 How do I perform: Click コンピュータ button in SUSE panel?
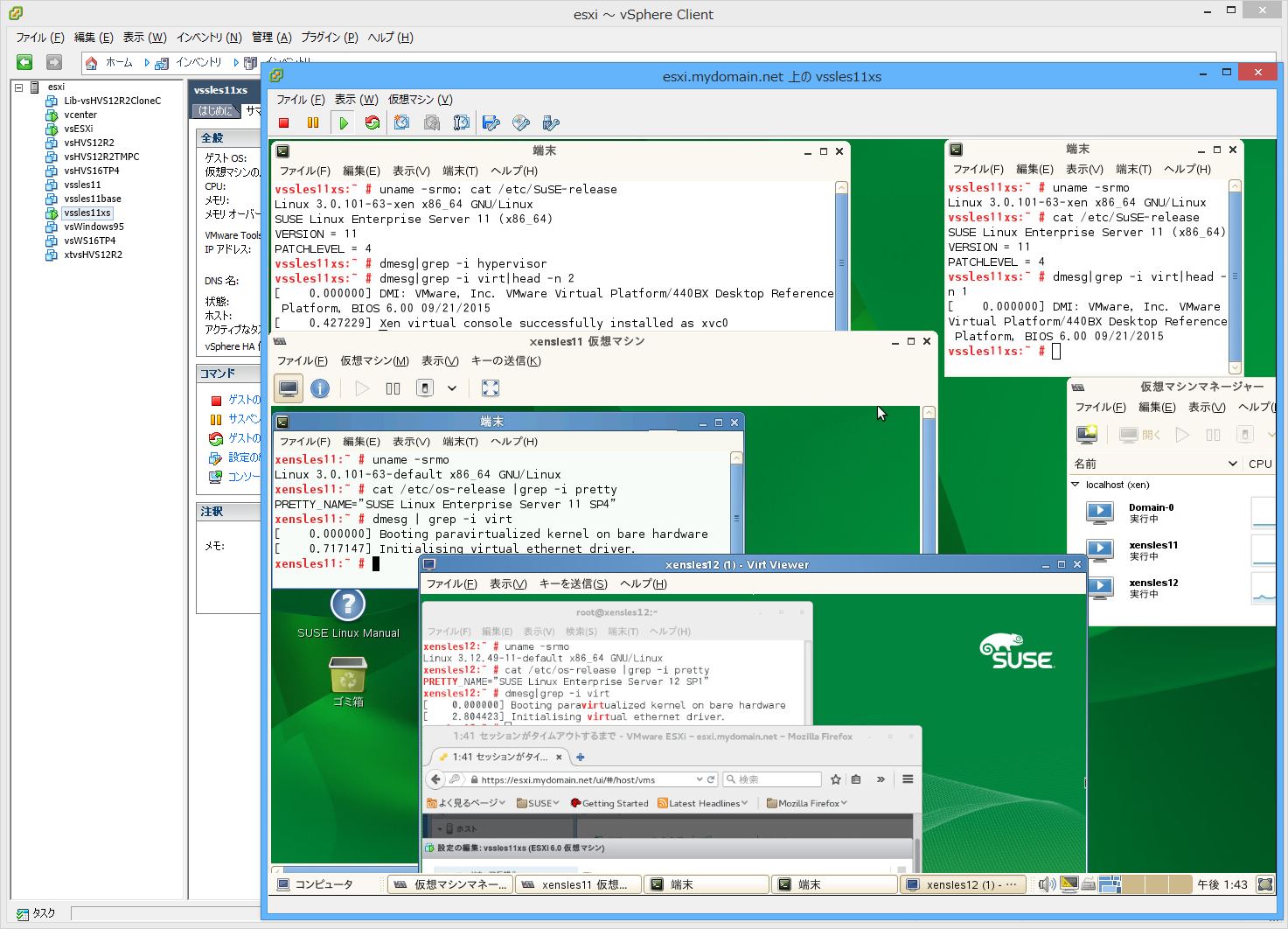(x=316, y=884)
